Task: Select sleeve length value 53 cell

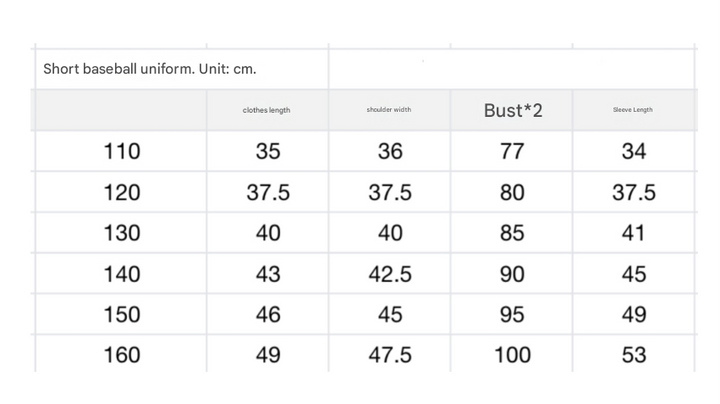Action: click(x=633, y=354)
